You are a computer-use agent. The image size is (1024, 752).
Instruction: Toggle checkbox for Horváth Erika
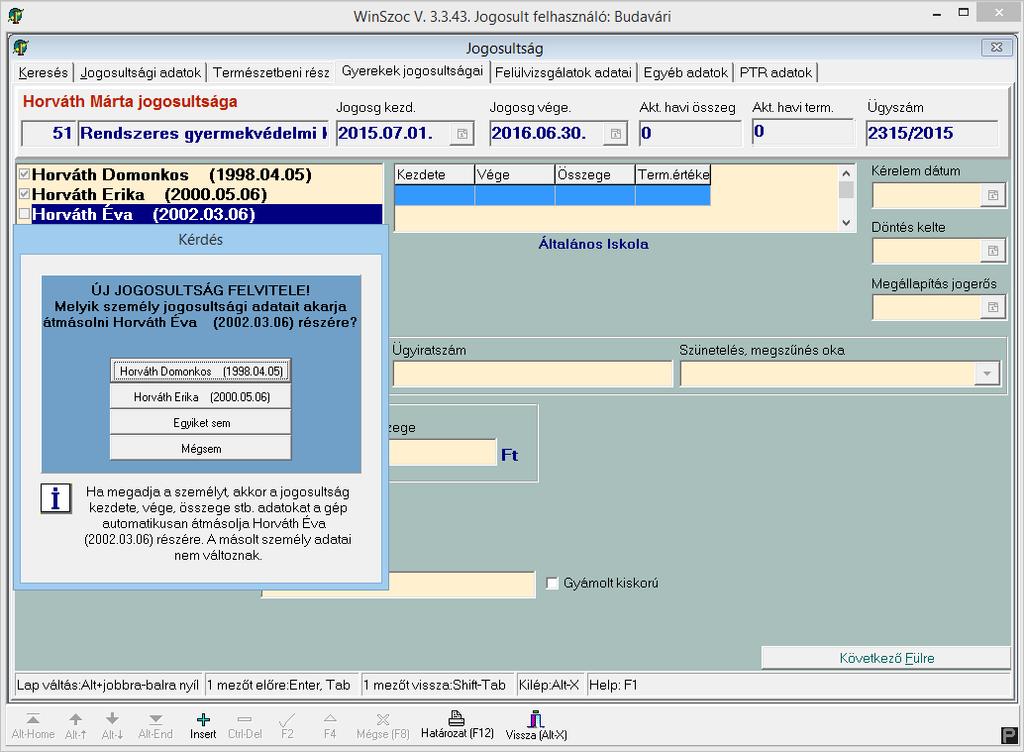coord(25,194)
